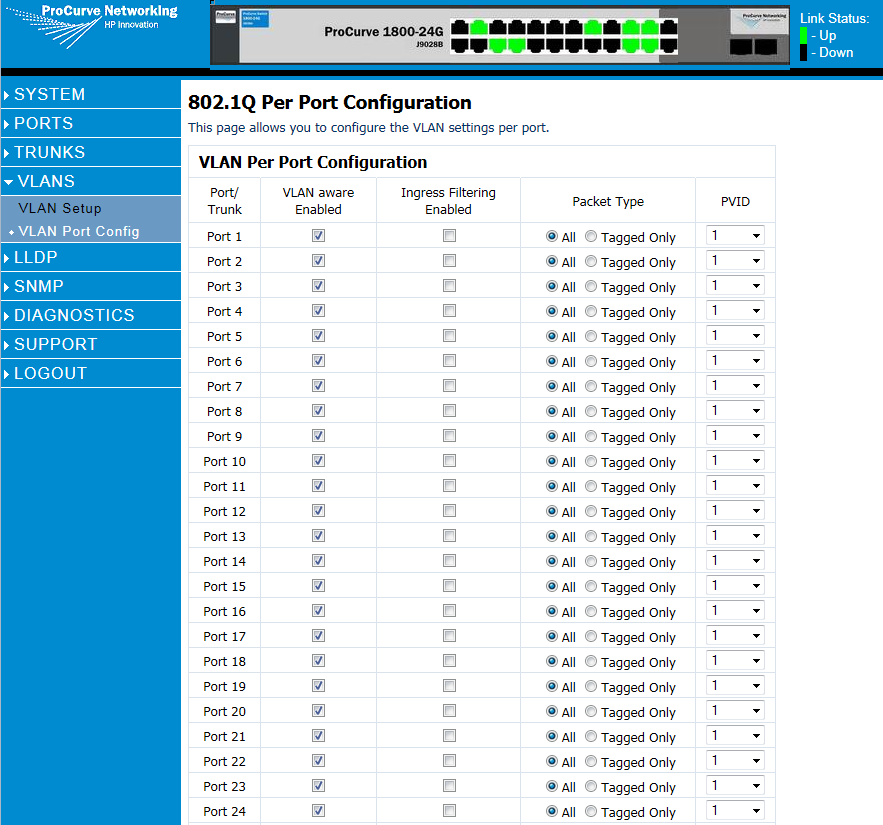Click the switch's 1800-24G front panel image

(x=500, y=36)
